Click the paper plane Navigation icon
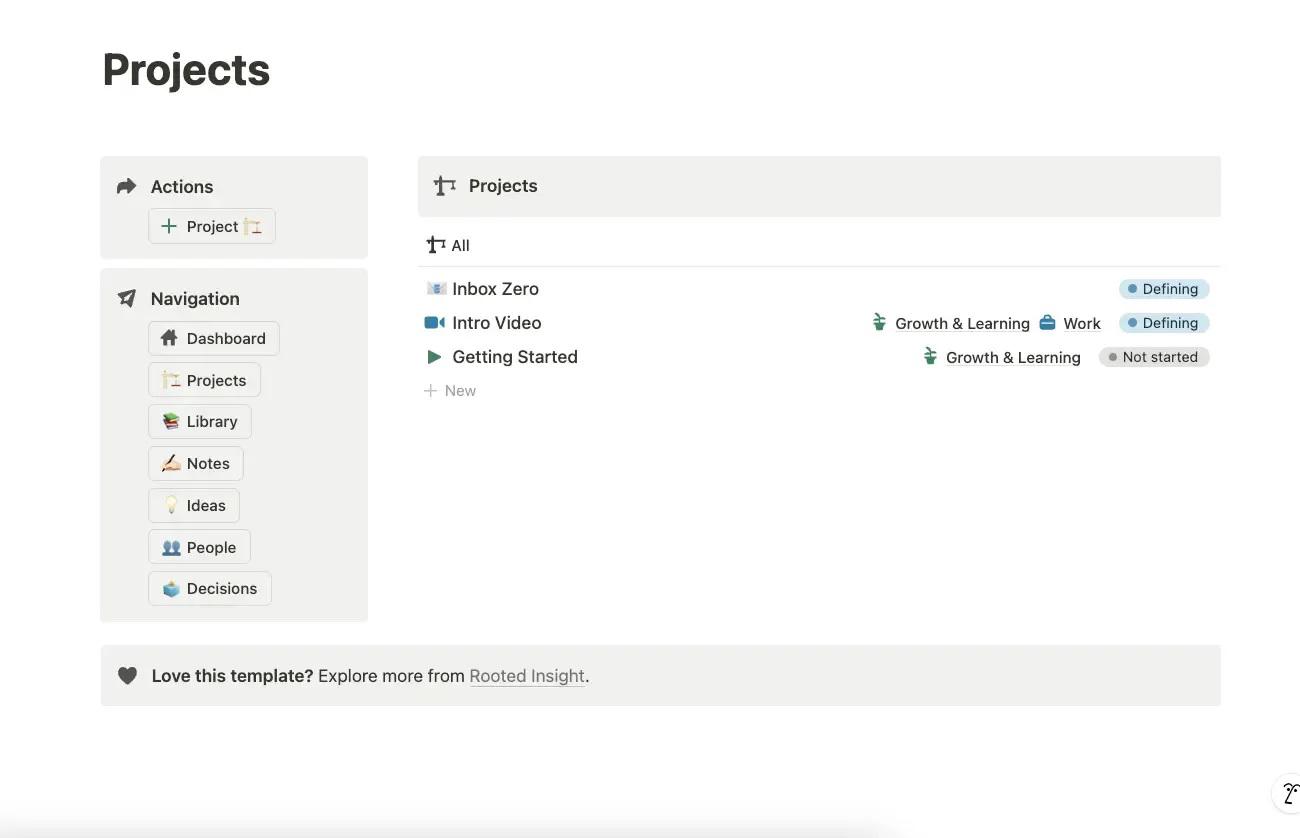 point(127,299)
